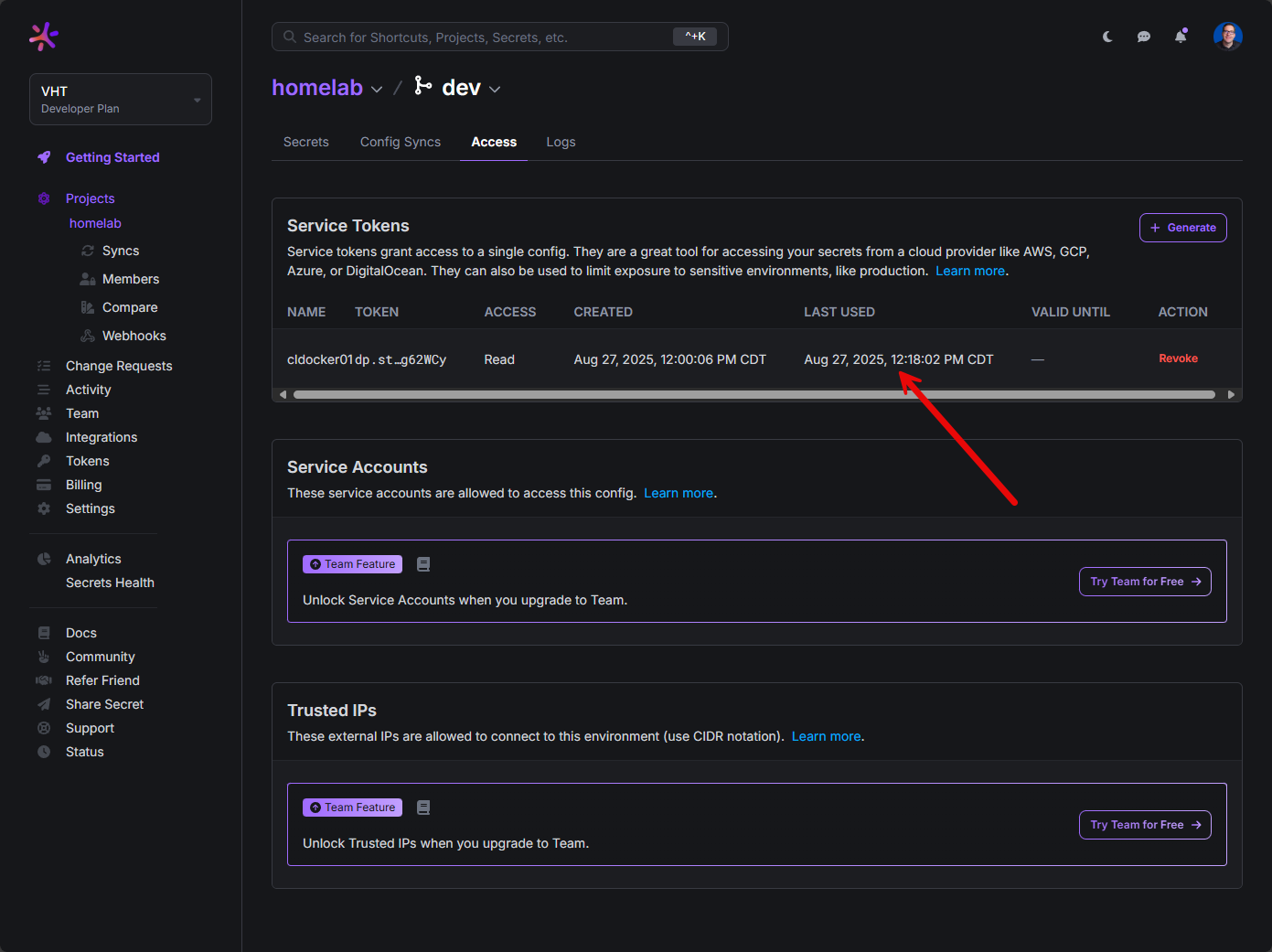Open the dev environment dropdown

point(495,89)
